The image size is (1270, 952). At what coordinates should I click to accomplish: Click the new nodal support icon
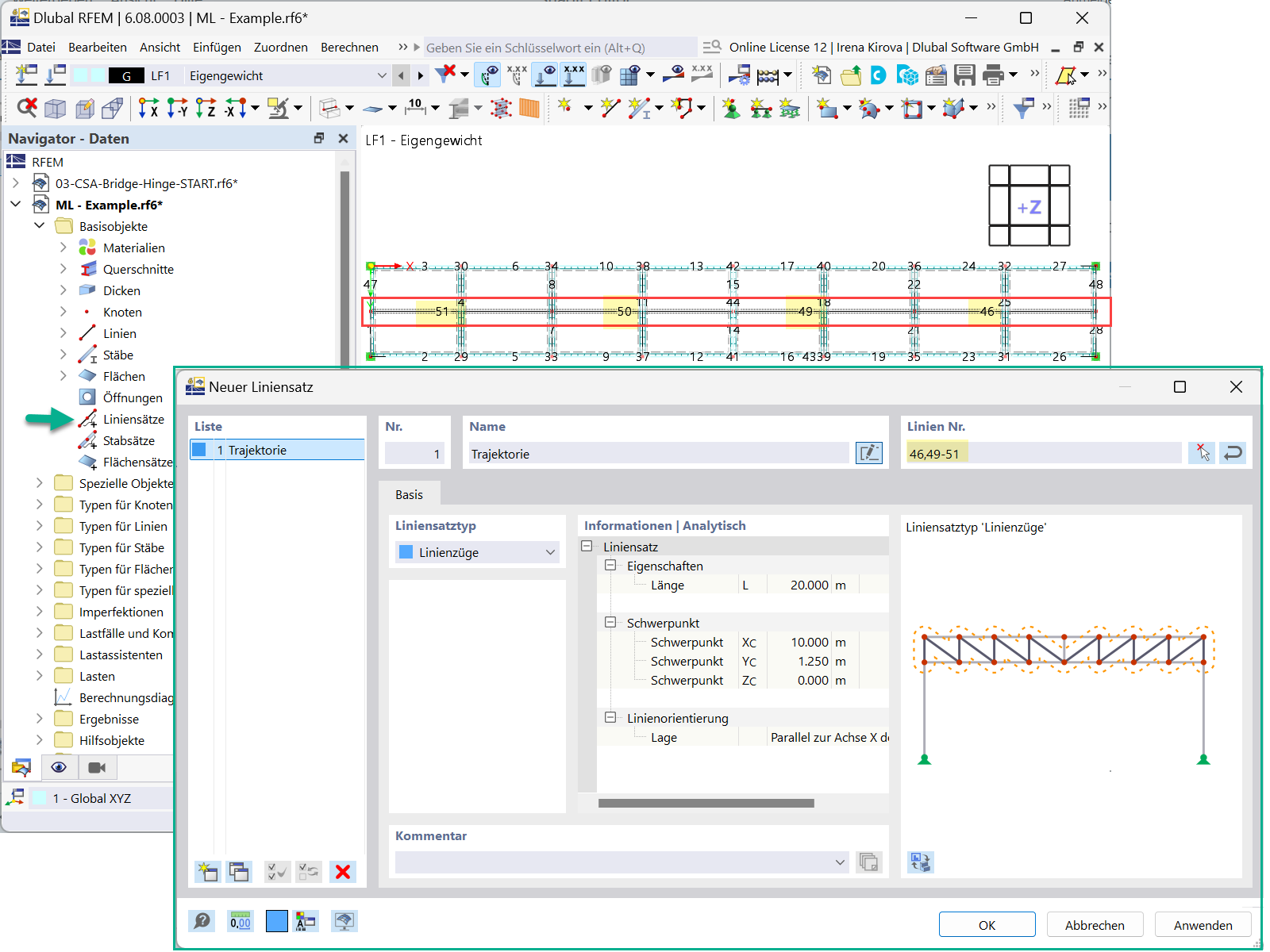click(x=731, y=108)
